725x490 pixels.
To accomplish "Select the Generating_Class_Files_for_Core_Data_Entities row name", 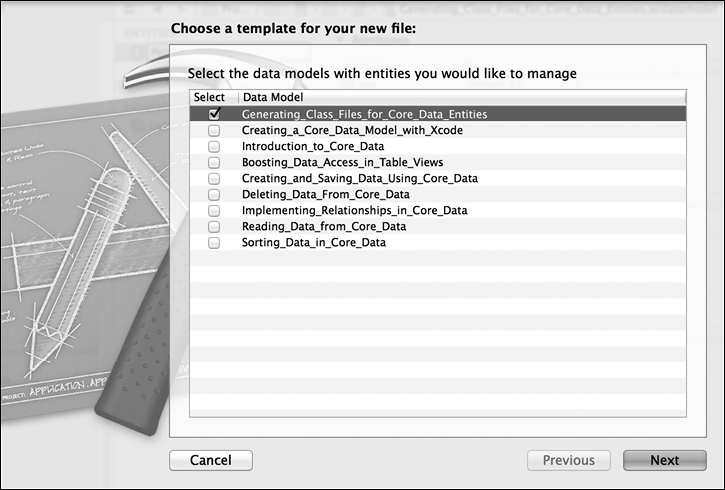I will (366, 115).
